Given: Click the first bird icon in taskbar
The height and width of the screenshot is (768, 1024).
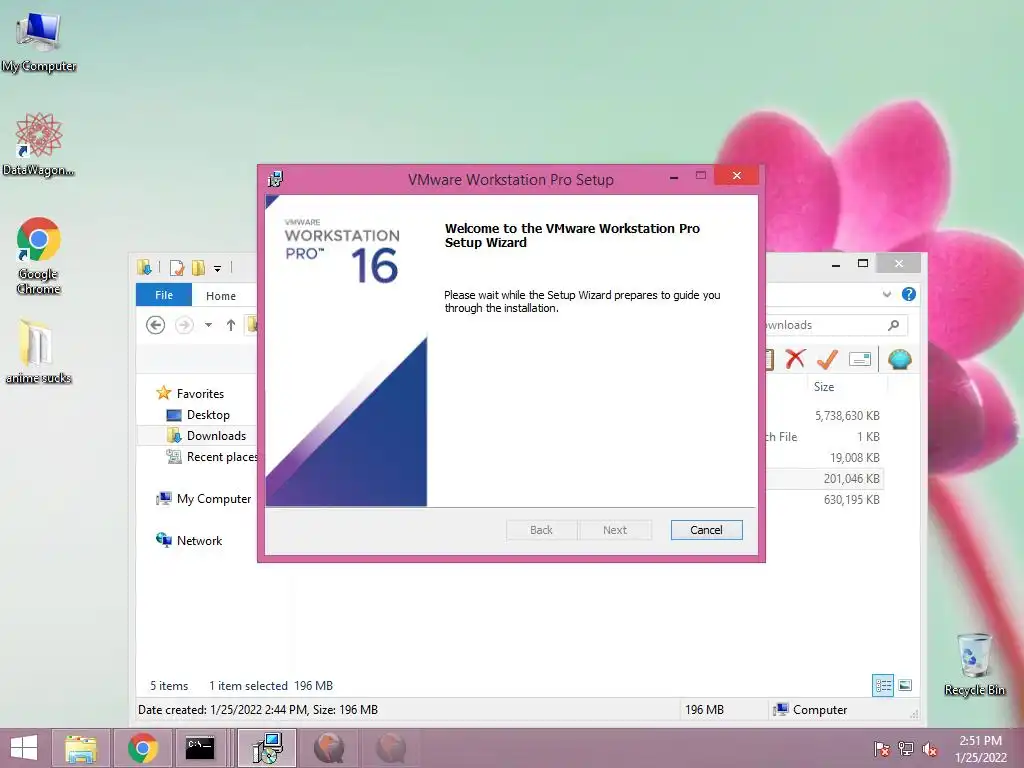Looking at the screenshot, I should pyautogui.click(x=329, y=748).
